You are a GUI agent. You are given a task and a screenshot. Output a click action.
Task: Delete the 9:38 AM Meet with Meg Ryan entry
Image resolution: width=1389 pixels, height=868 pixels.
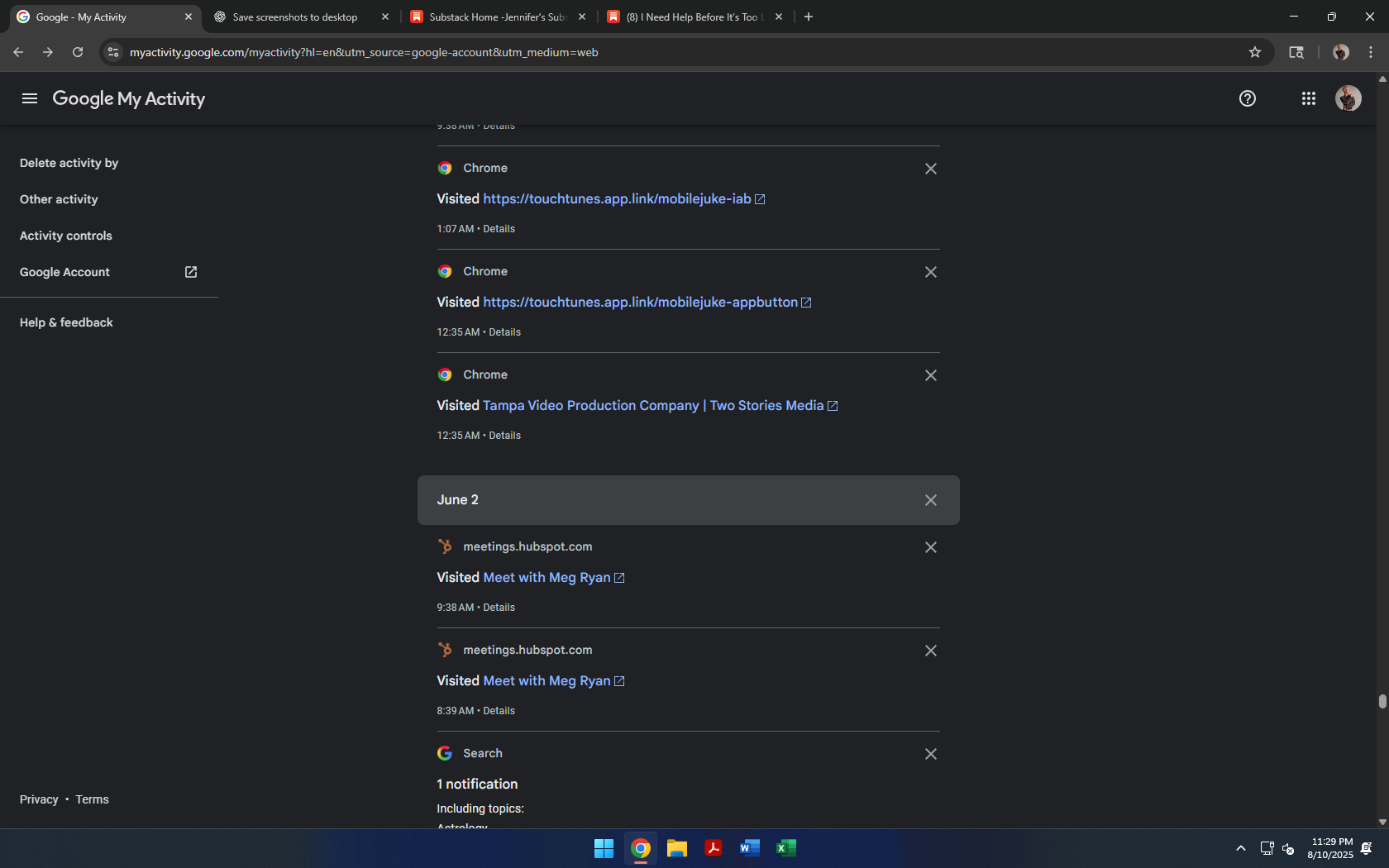(x=931, y=547)
